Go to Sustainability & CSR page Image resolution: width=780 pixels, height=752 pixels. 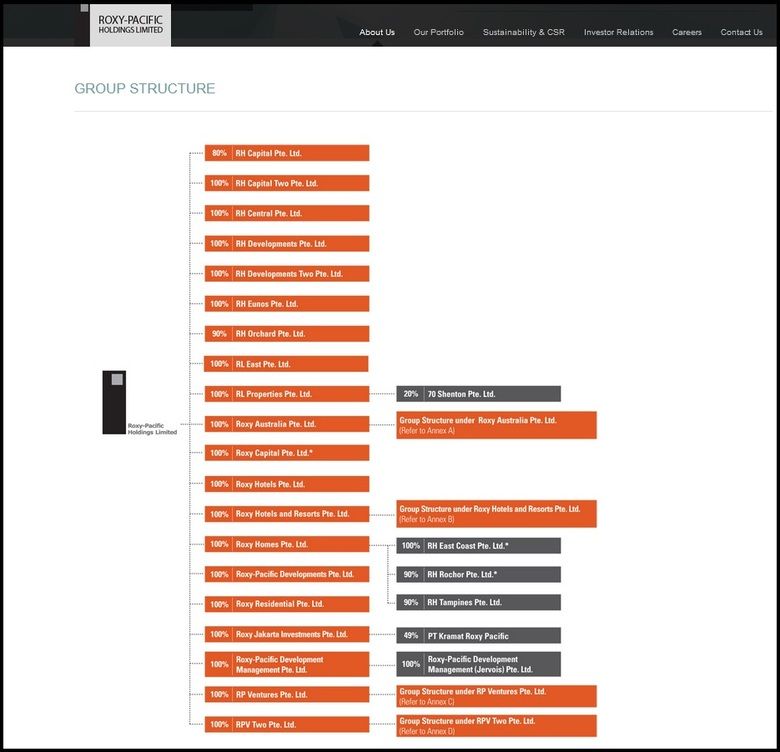pos(523,32)
